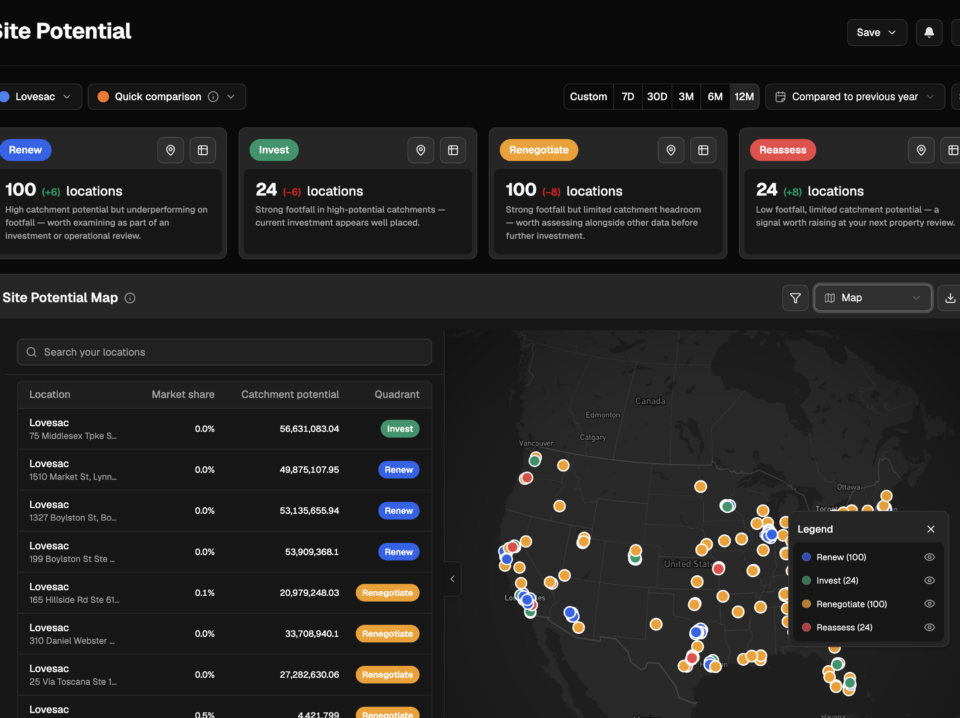Click the Reassess card map pin icon
This screenshot has height=718, width=960.
point(921,150)
